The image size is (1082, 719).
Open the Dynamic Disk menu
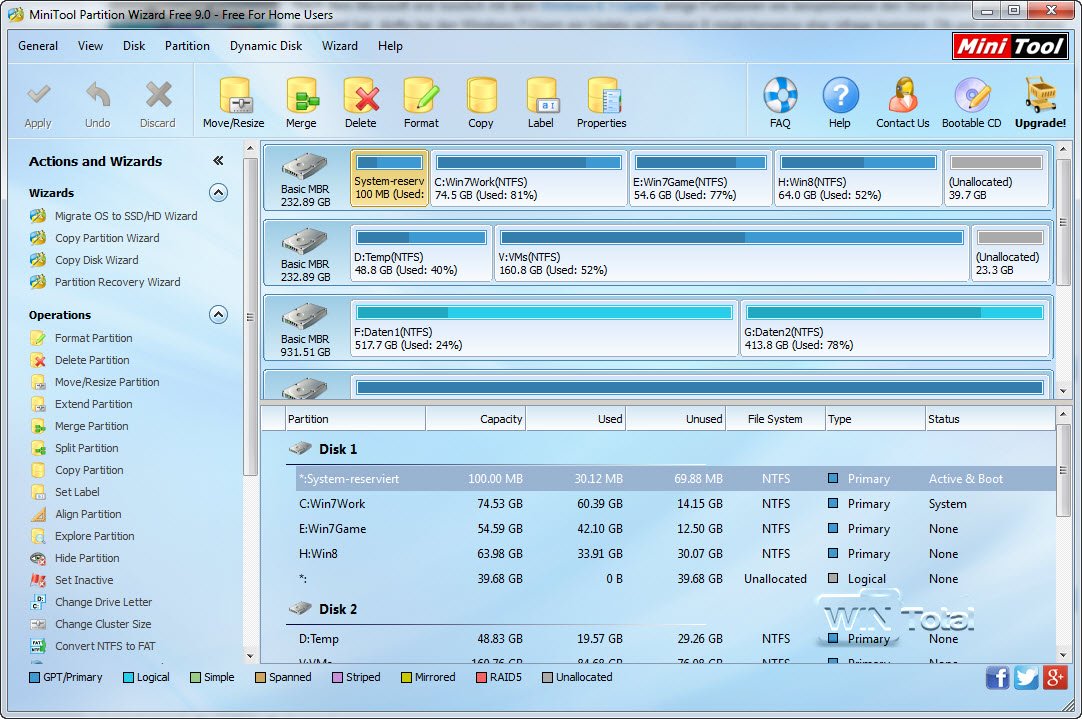coord(266,46)
